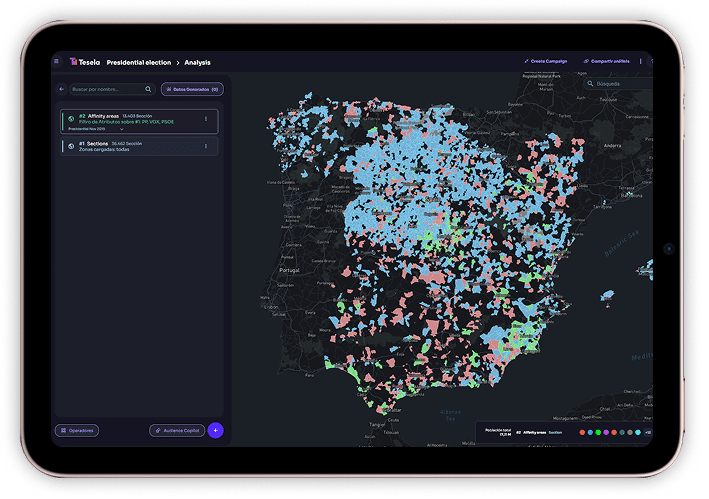The width and height of the screenshot is (709, 499).
Task: Open the hamburger menu in top bar
Action: click(58, 62)
